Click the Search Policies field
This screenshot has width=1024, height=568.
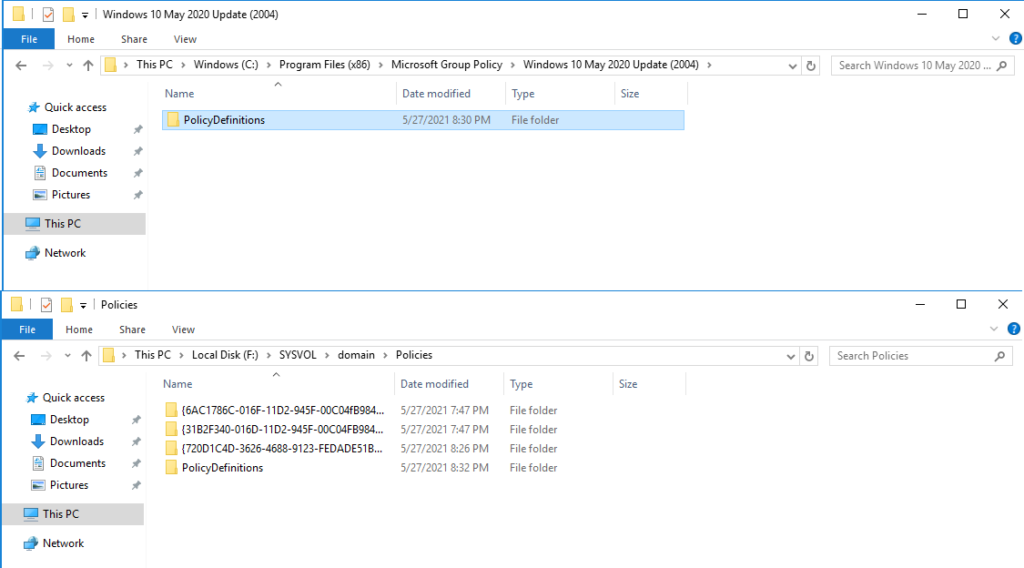[x=921, y=356]
